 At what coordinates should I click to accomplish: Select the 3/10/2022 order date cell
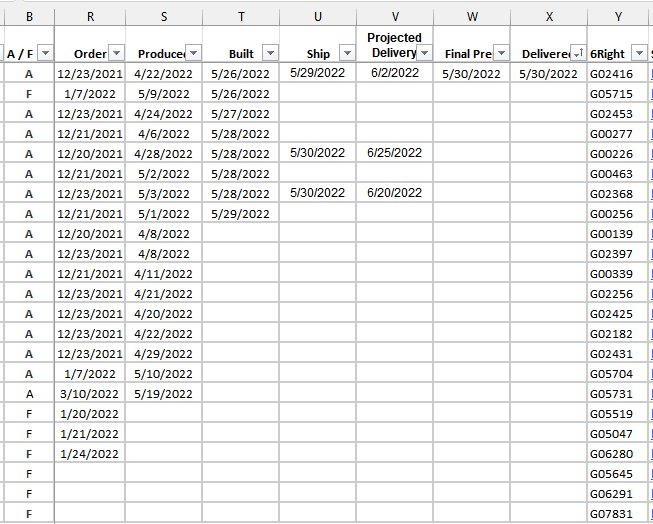point(90,394)
